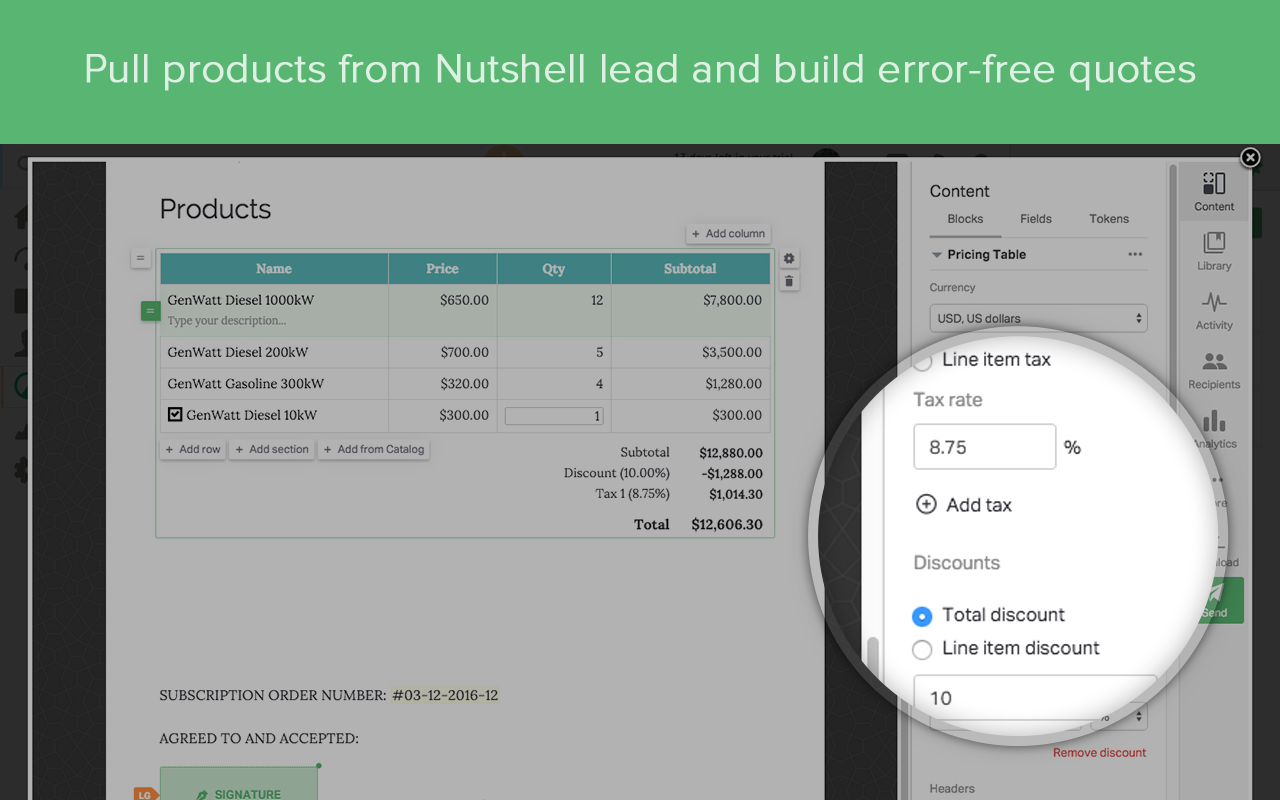Click the pricing table settings gear icon

click(x=789, y=258)
